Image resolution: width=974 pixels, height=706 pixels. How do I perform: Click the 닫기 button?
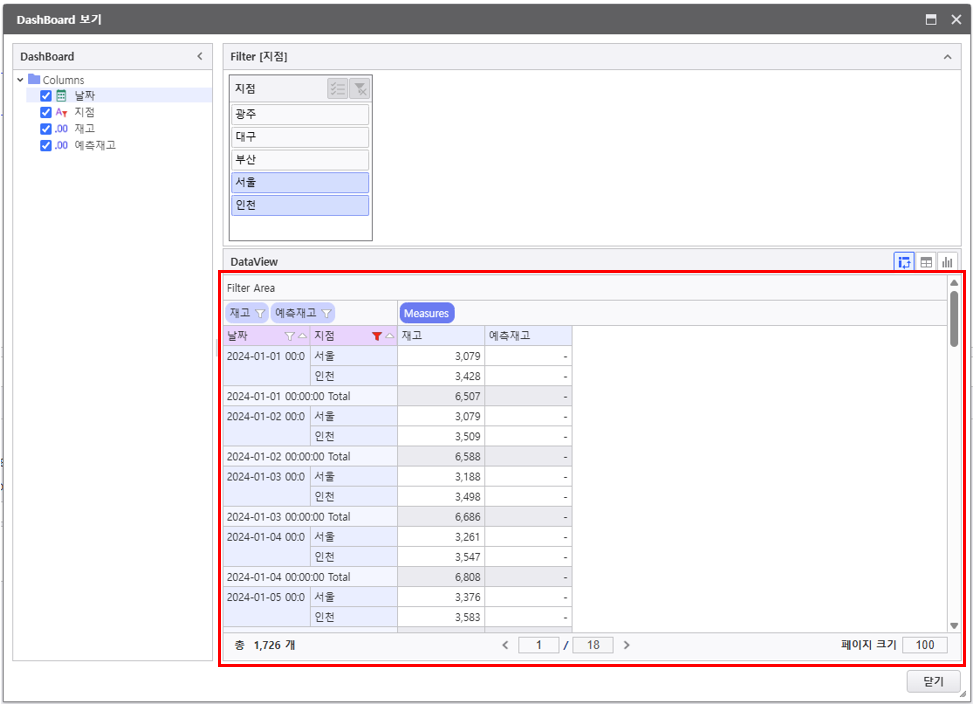(x=933, y=681)
